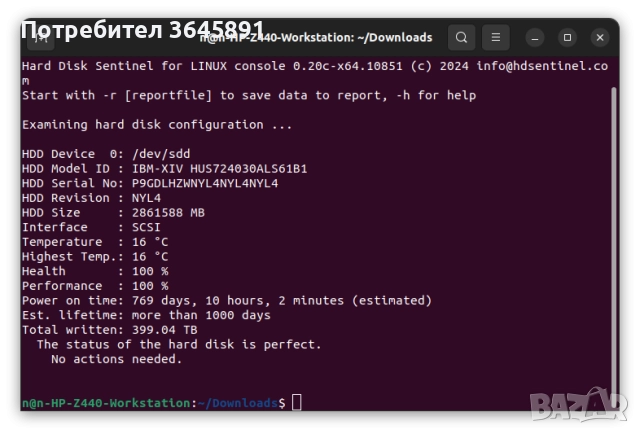Viewport: 640px width, 434px height.
Task: Click the Health 100 % line
Action: [95, 271]
